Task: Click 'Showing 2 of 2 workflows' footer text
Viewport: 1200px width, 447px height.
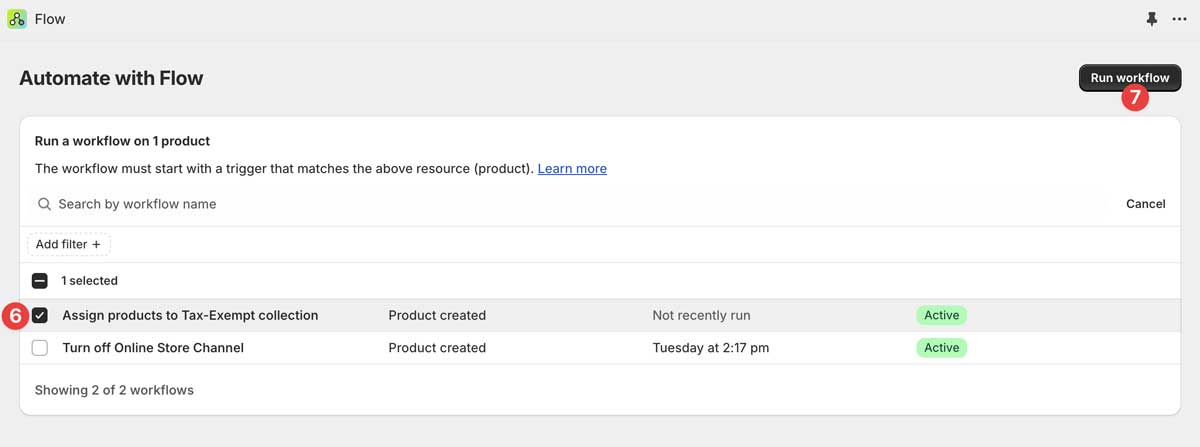Action: pyautogui.click(x=114, y=390)
